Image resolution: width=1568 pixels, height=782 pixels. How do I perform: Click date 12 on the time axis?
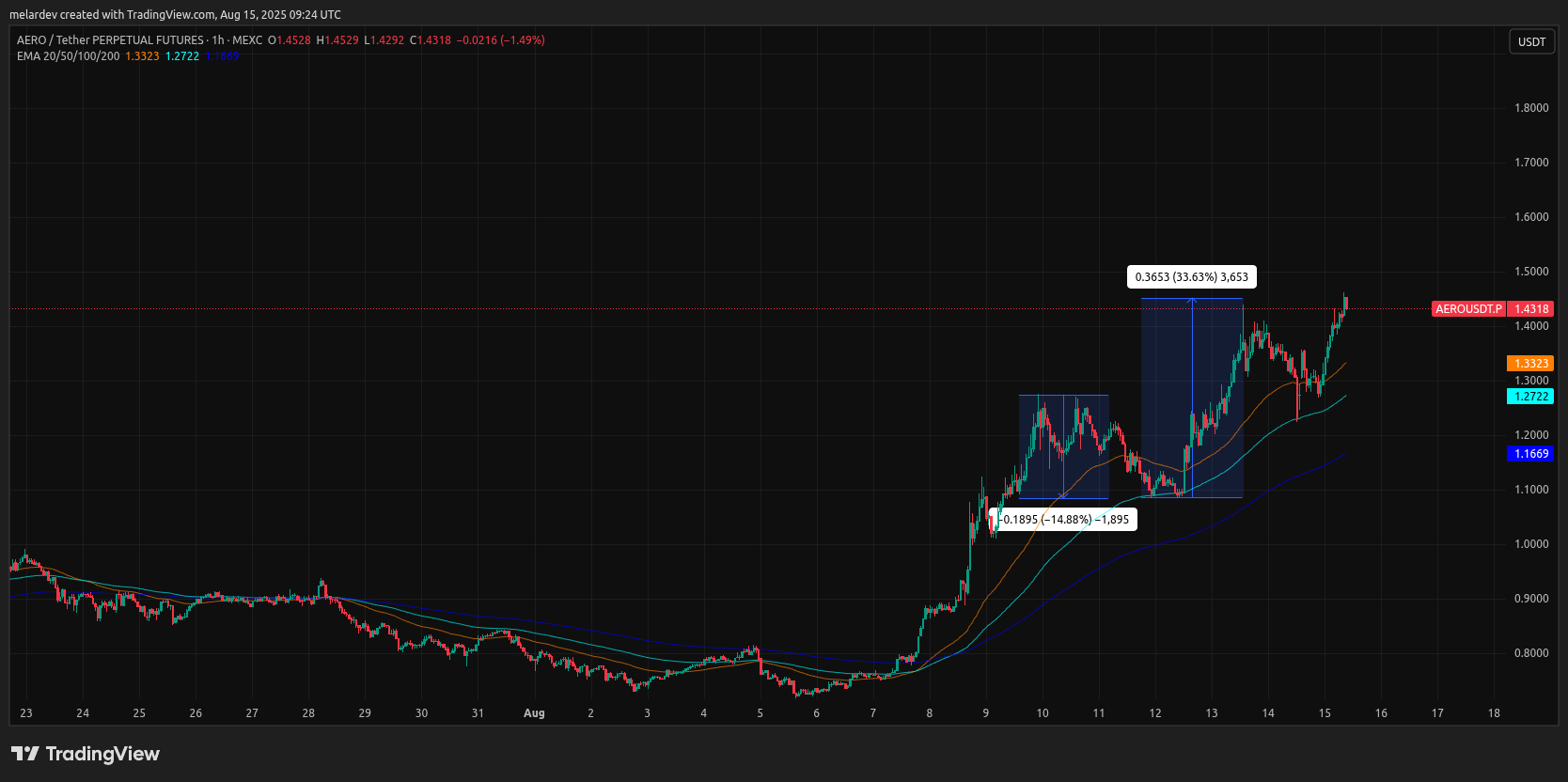pos(1155,713)
